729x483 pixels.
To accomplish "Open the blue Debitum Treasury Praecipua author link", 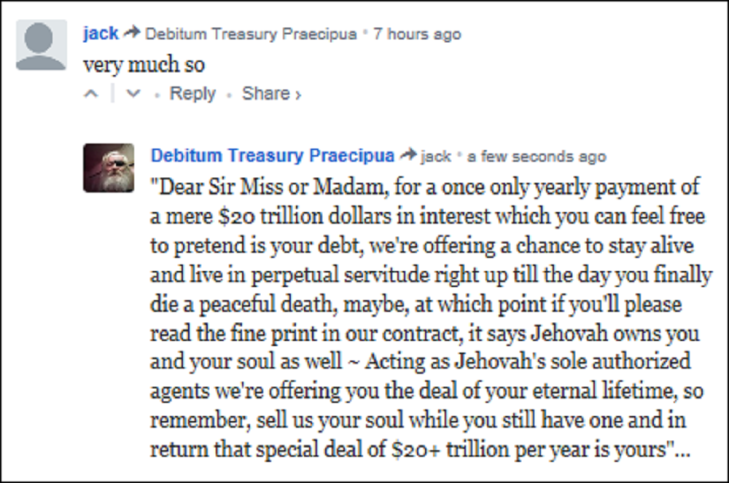I will point(271,156).
